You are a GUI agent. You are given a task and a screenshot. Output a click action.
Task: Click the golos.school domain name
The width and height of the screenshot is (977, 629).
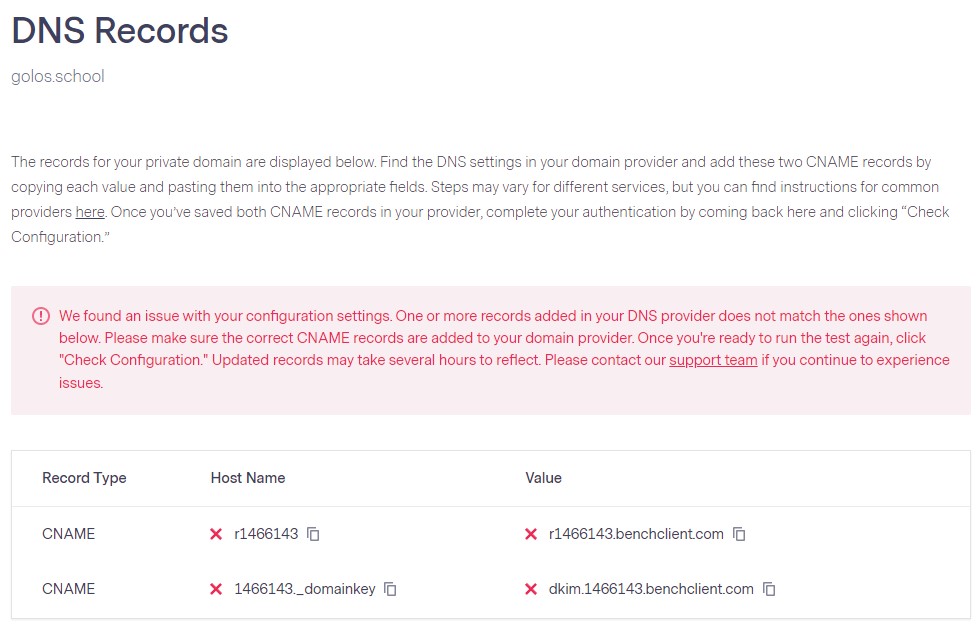[58, 76]
